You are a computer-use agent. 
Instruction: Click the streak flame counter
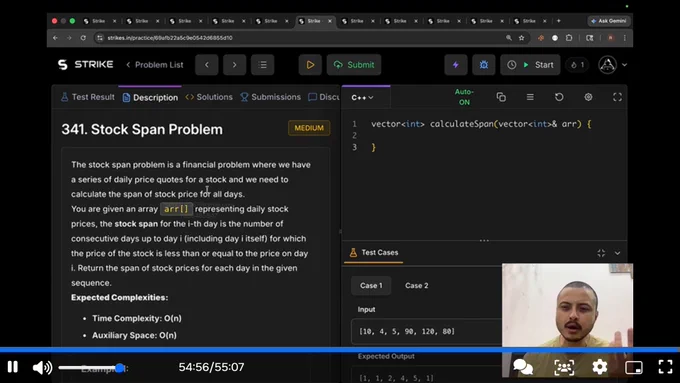(577, 65)
